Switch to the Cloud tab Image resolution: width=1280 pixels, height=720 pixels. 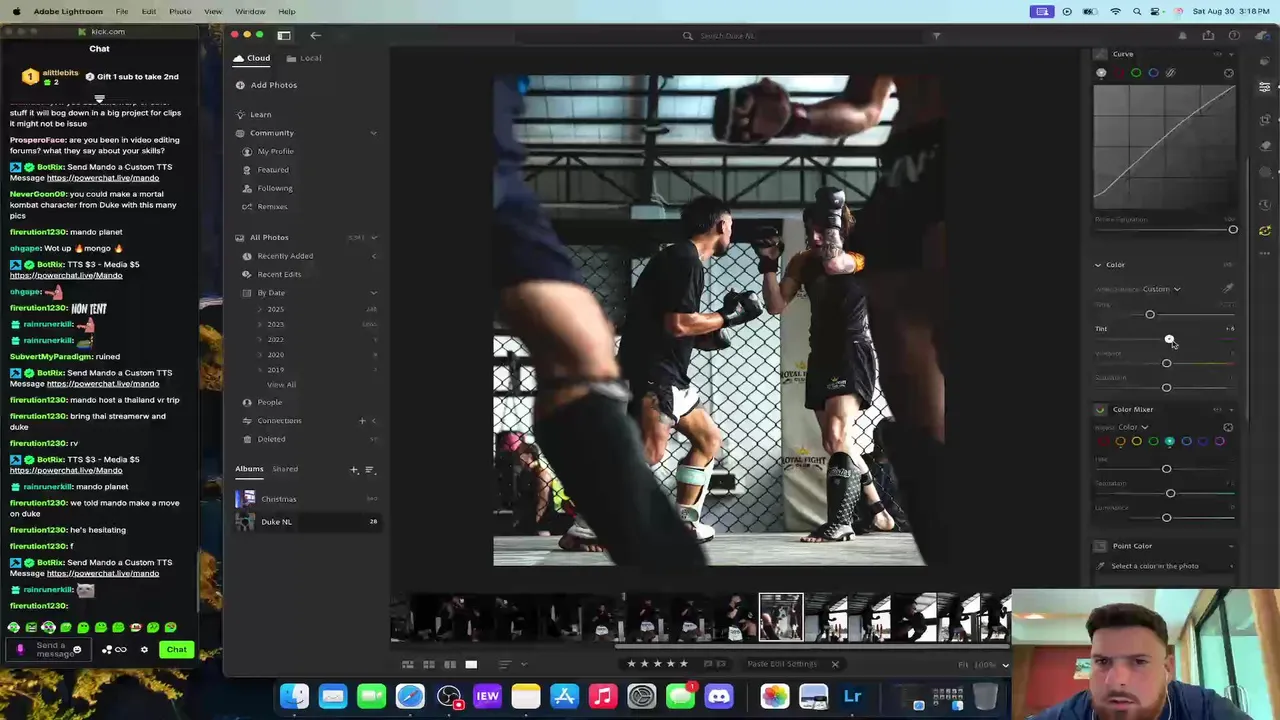coord(252,58)
